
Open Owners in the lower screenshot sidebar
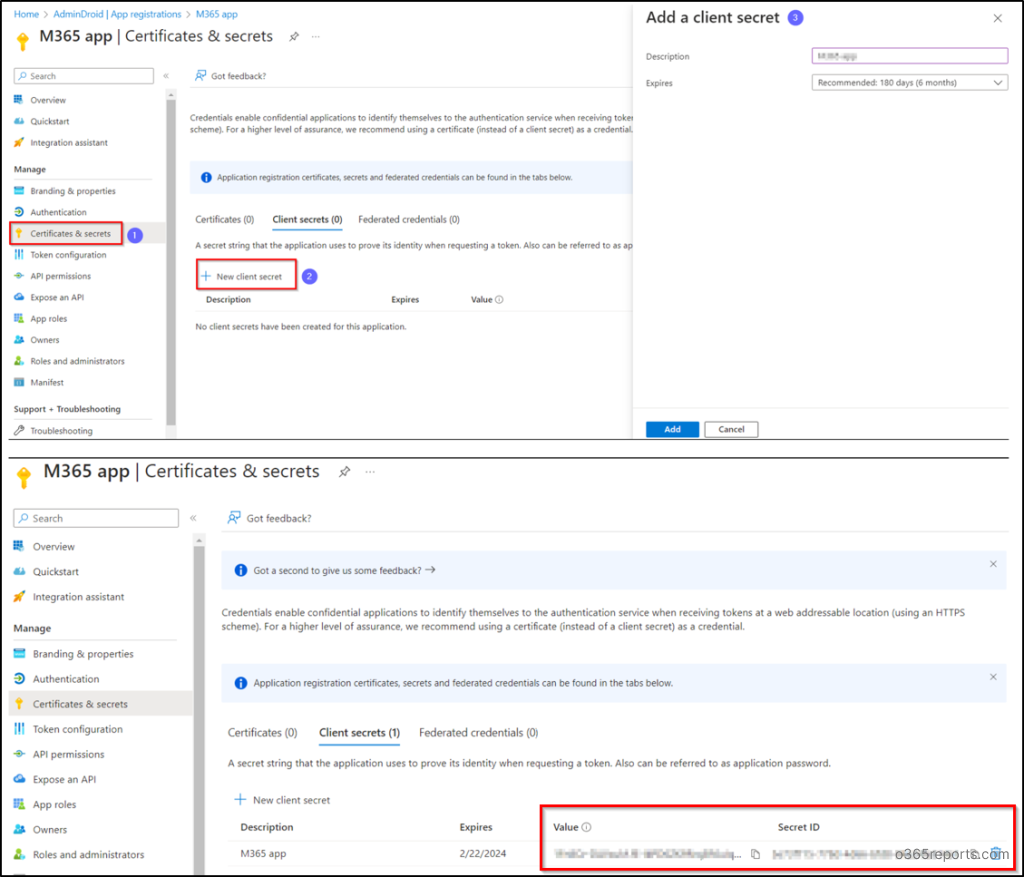[x=40, y=829]
